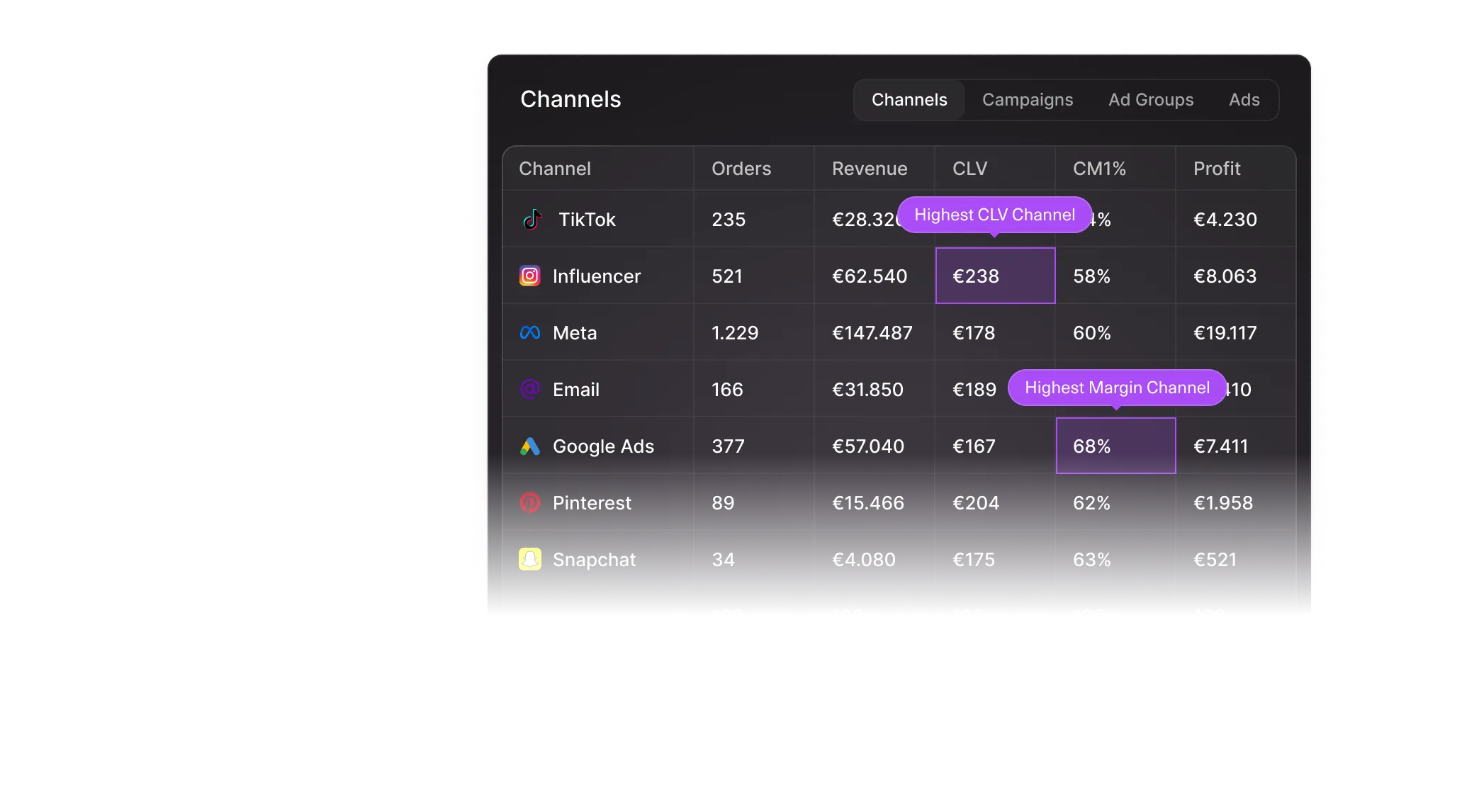Click the Snapchat ghost icon
1479x812 pixels.
(x=530, y=559)
